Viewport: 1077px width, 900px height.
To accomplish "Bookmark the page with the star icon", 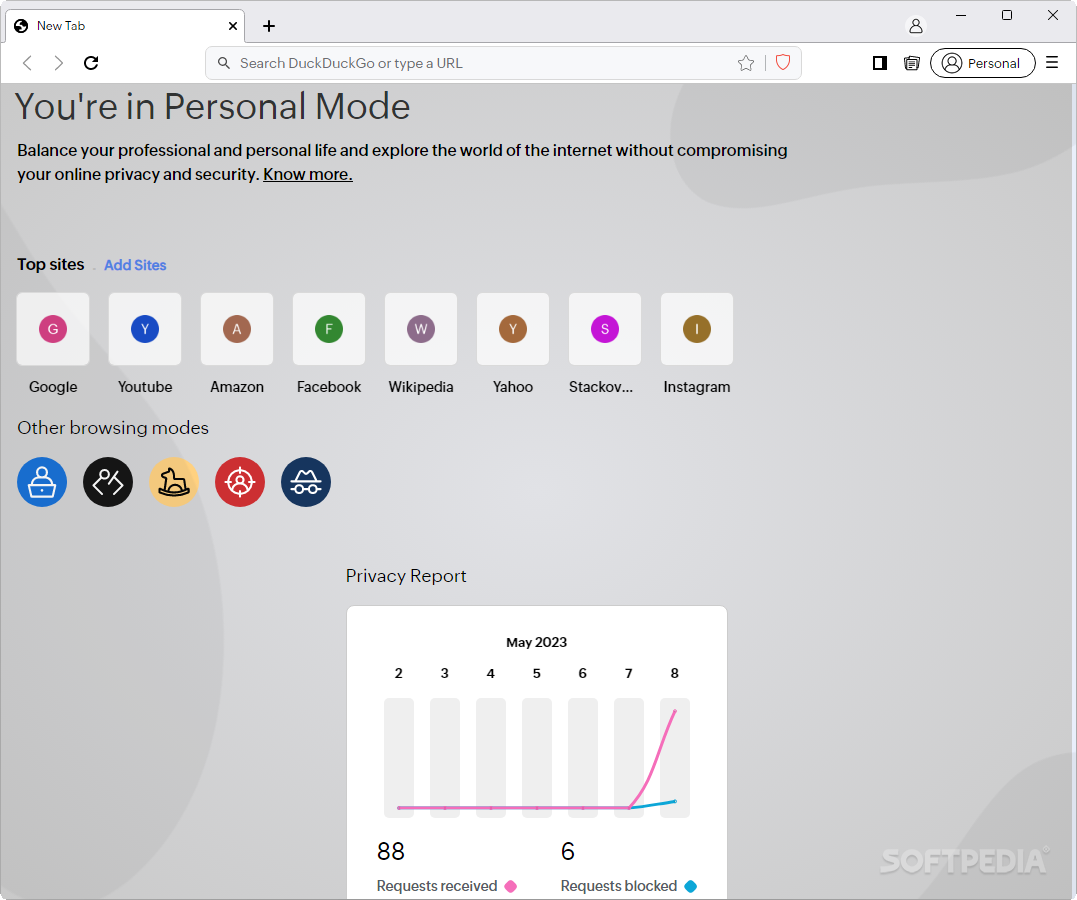I will point(746,63).
